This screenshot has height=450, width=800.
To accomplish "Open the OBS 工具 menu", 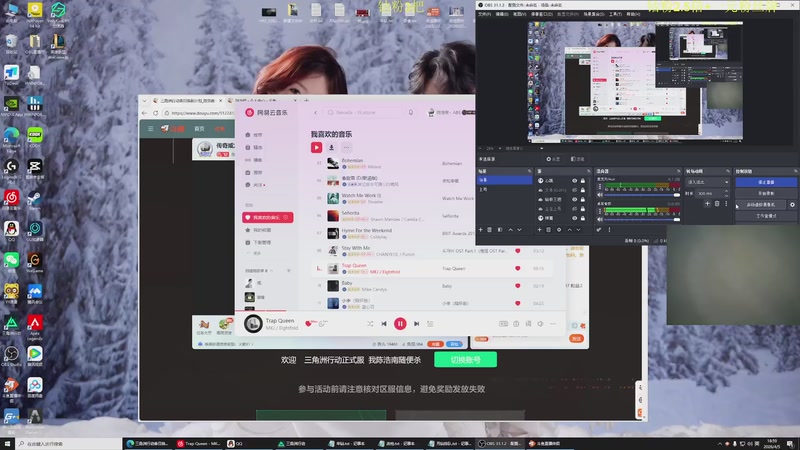I will (615, 14).
